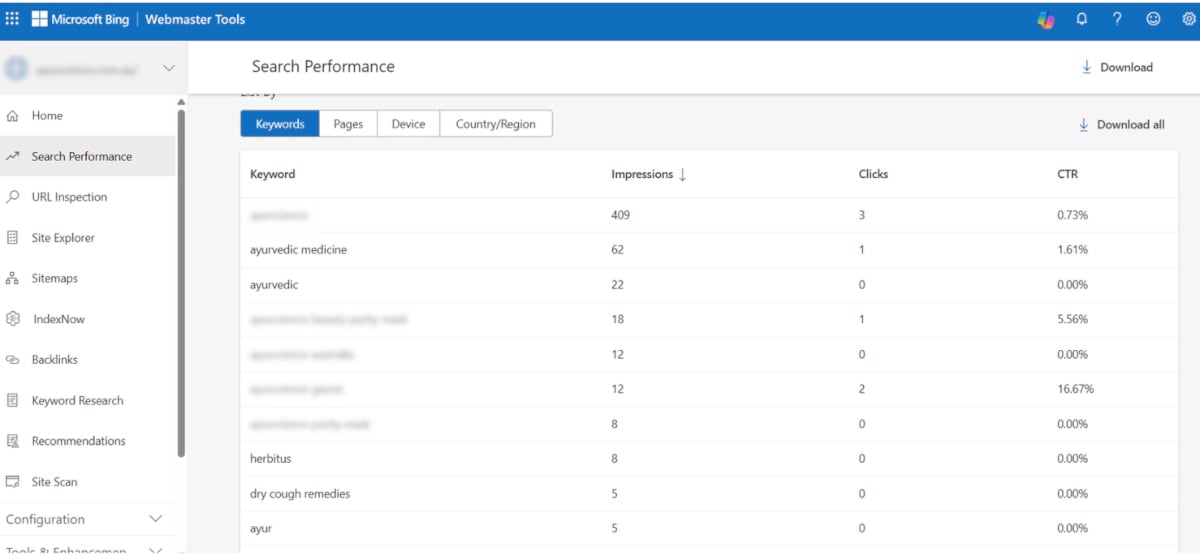The height and width of the screenshot is (555, 1200).
Task: Expand the Configuration section
Action: [x=155, y=519]
